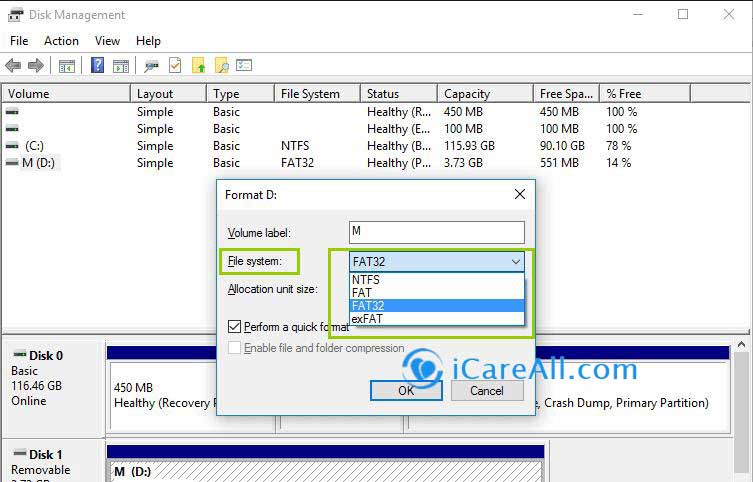Close the Format D: dialog with X
Viewport: 753px width, 482px height.
(x=520, y=194)
